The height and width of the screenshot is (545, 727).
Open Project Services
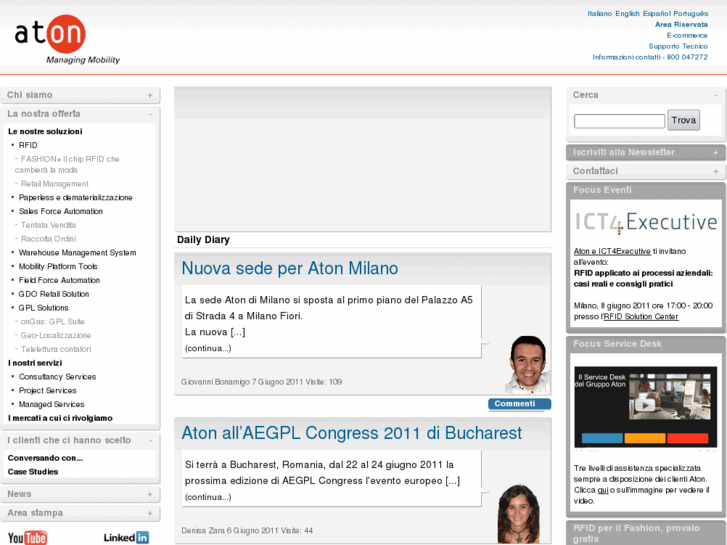(47, 391)
